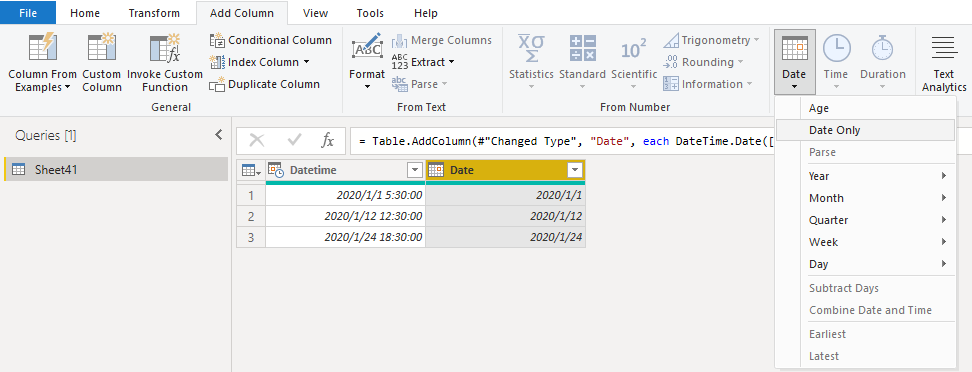Open Text Analytics
Screen dimensions: 972x372
pyautogui.click(x=944, y=63)
